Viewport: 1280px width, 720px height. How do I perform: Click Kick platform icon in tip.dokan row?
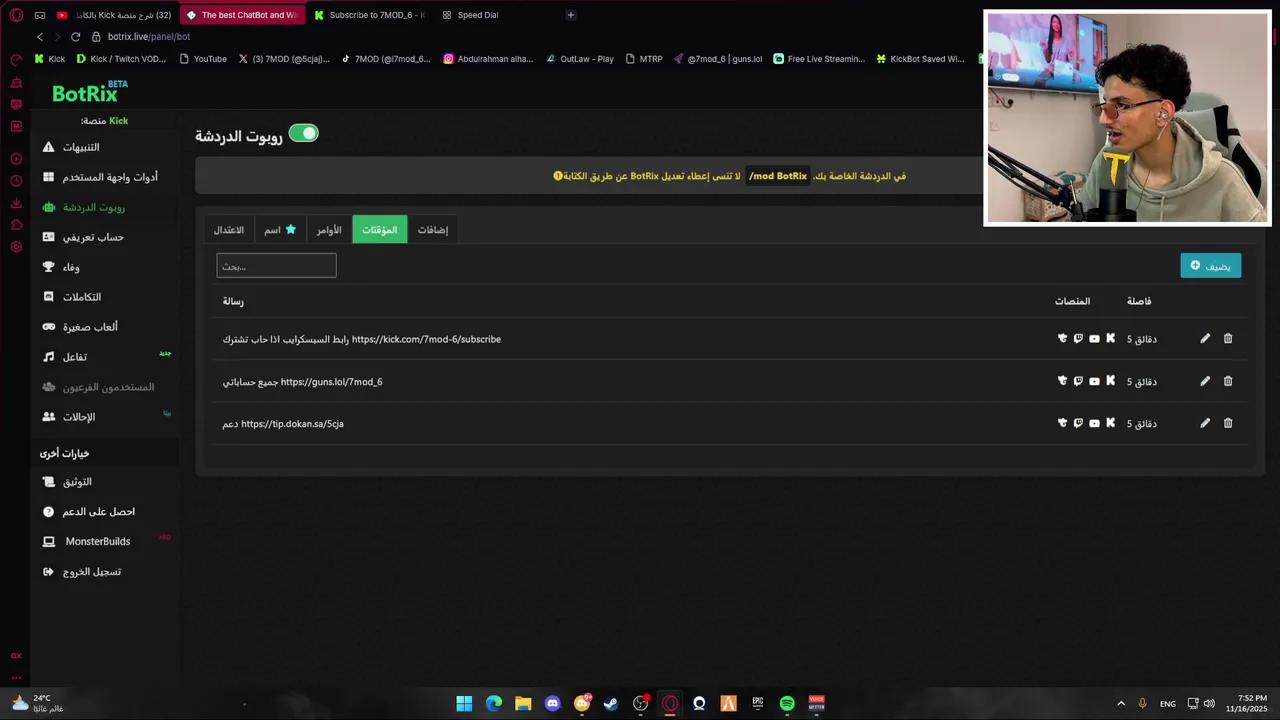[x=1110, y=423]
